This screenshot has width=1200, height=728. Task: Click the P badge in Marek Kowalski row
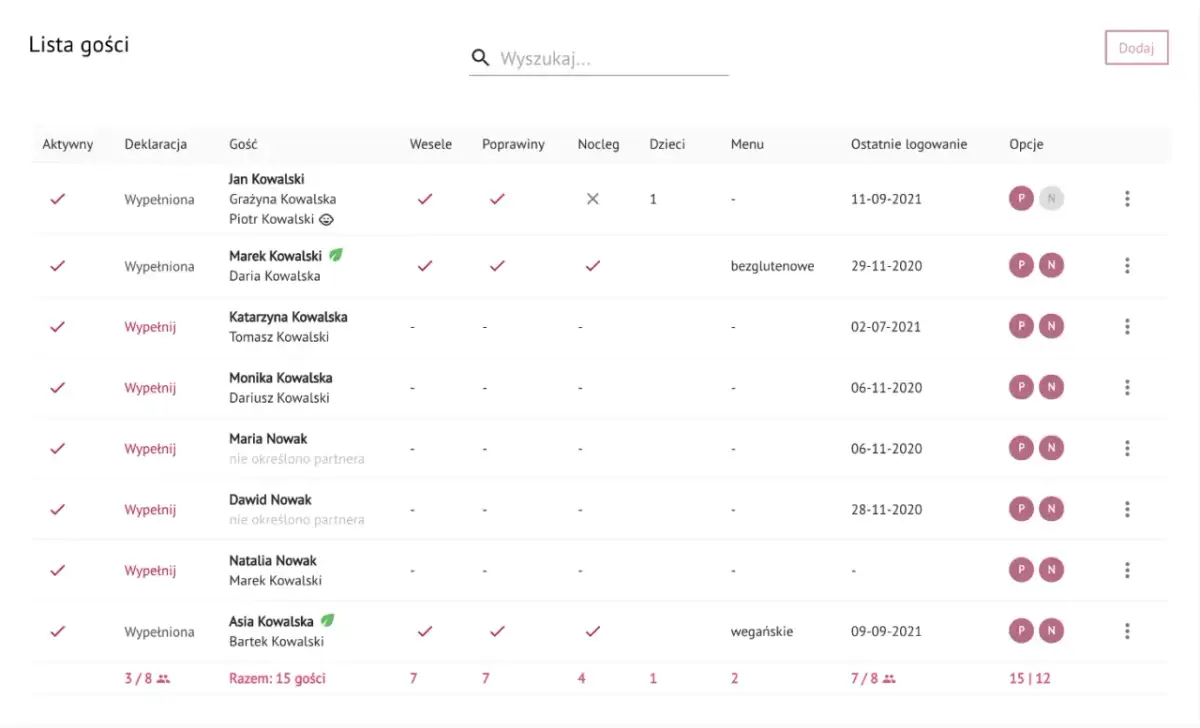pos(1021,265)
